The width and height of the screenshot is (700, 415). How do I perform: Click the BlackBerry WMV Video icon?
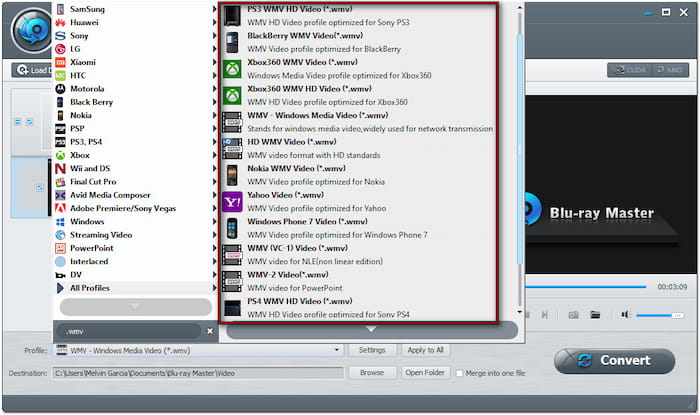pos(232,42)
